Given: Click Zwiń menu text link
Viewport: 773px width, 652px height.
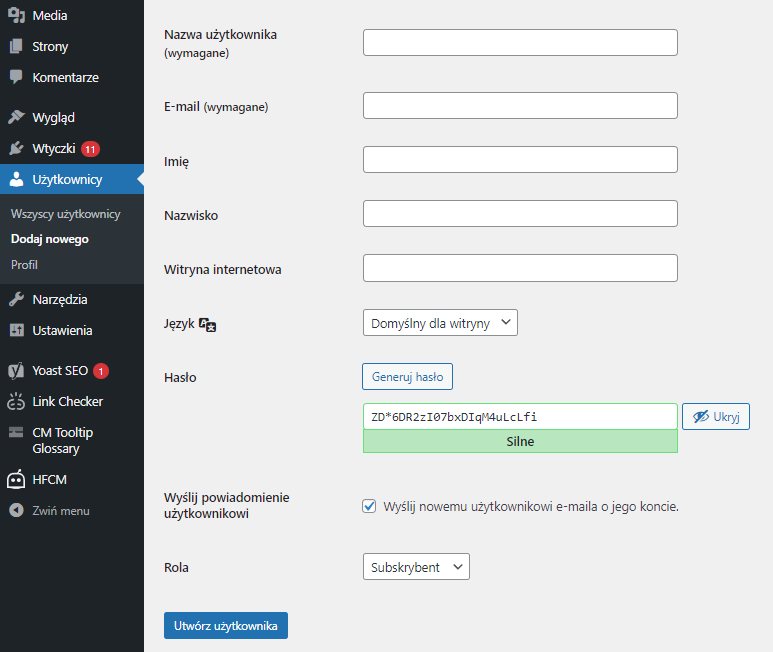Looking at the screenshot, I should [61, 511].
